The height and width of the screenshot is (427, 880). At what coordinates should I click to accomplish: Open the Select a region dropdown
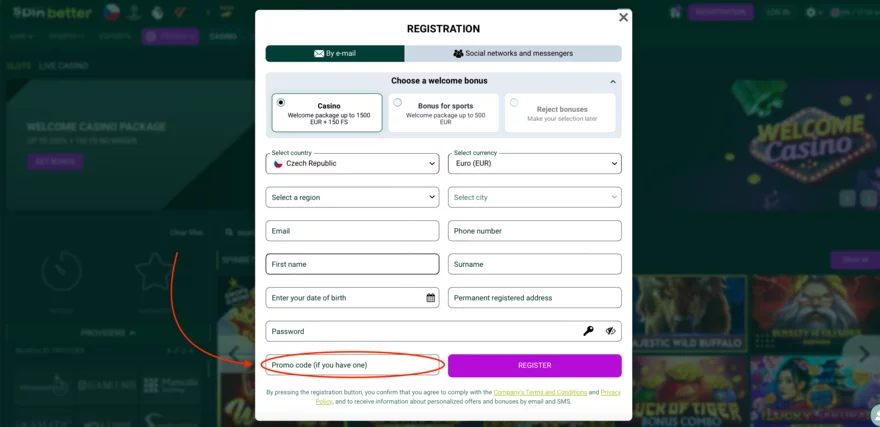[x=352, y=197]
